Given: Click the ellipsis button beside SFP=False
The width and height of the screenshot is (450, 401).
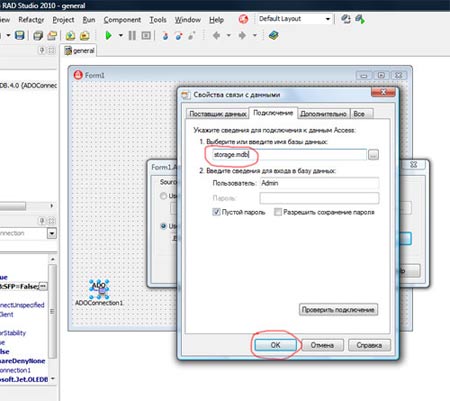Looking at the screenshot, I should point(43,286).
